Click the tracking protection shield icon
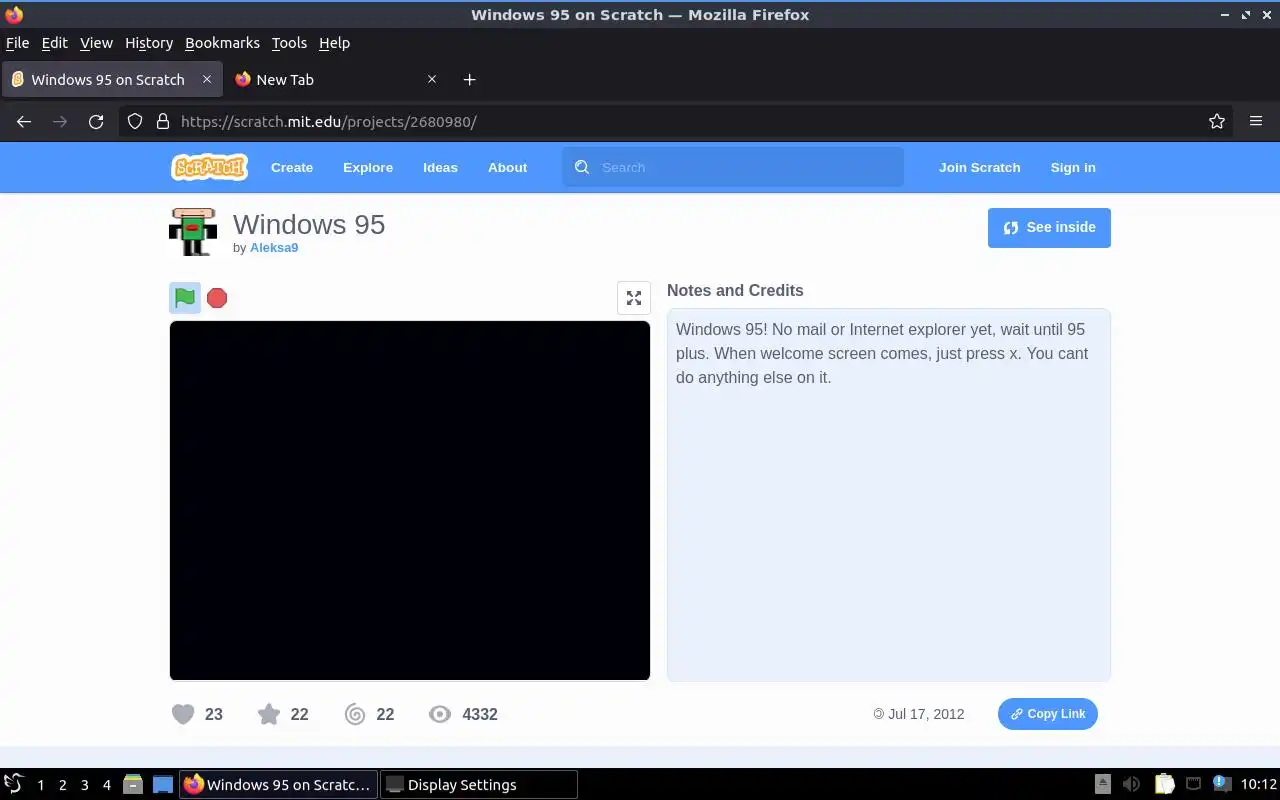 135,121
